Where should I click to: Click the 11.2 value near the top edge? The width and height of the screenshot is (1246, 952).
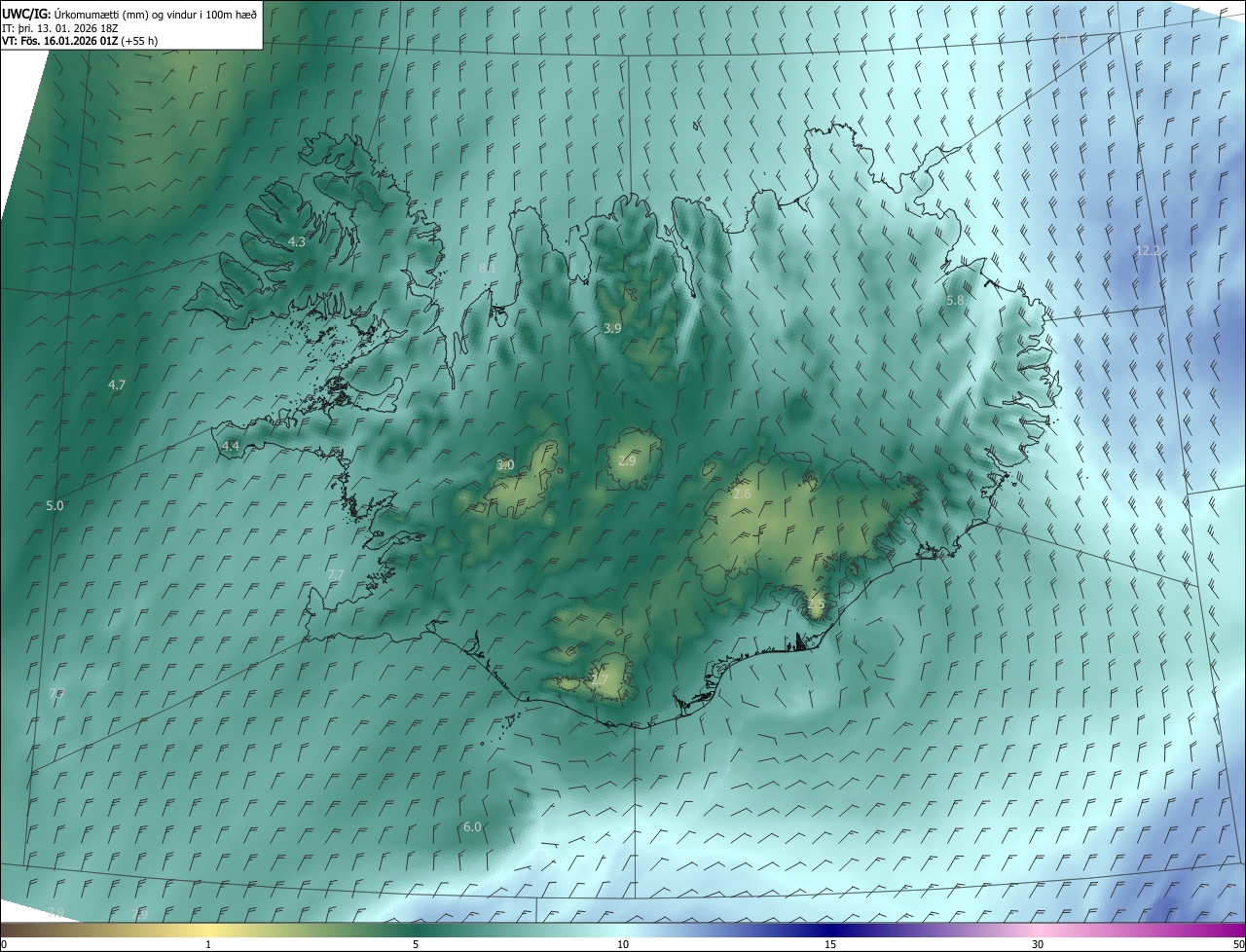(1068, 38)
